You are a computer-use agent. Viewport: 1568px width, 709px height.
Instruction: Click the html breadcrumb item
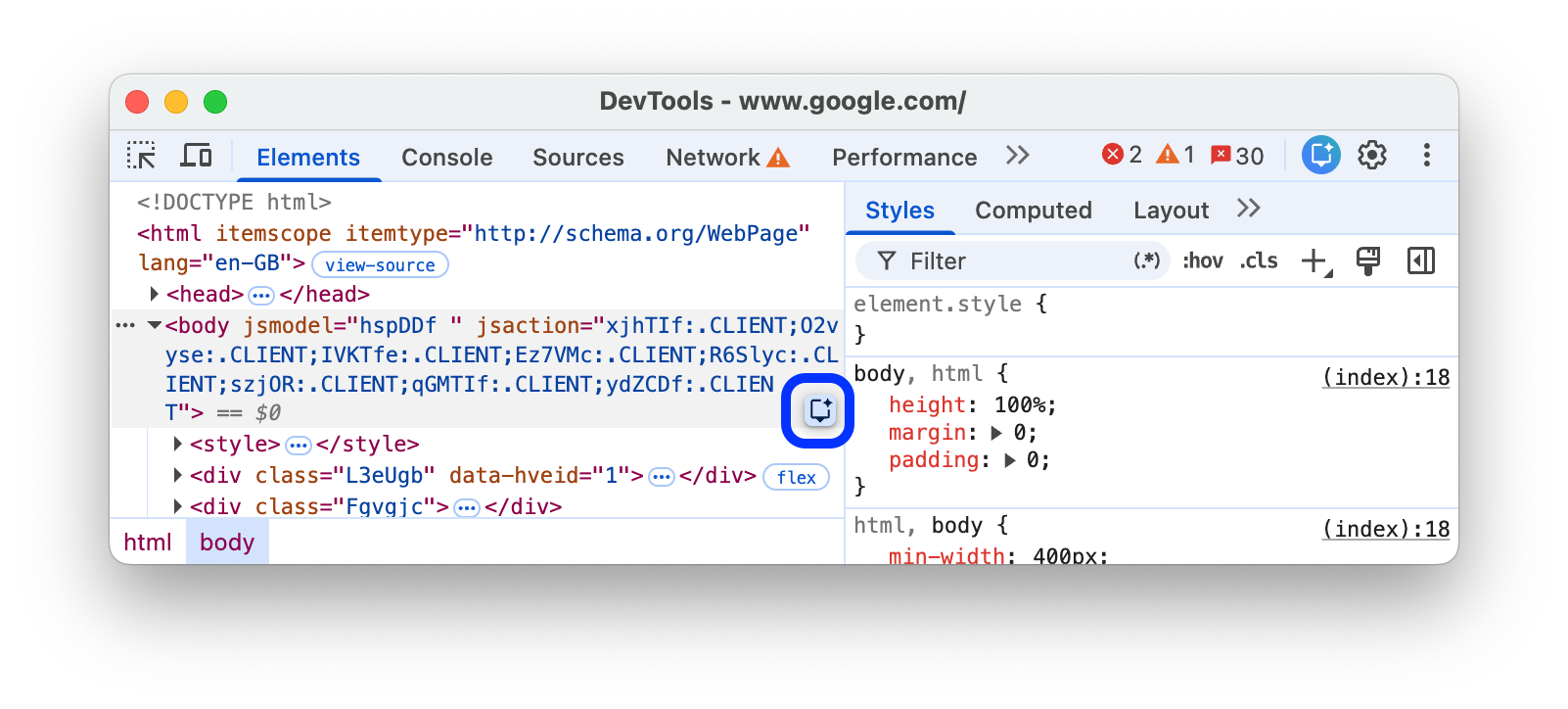(147, 541)
